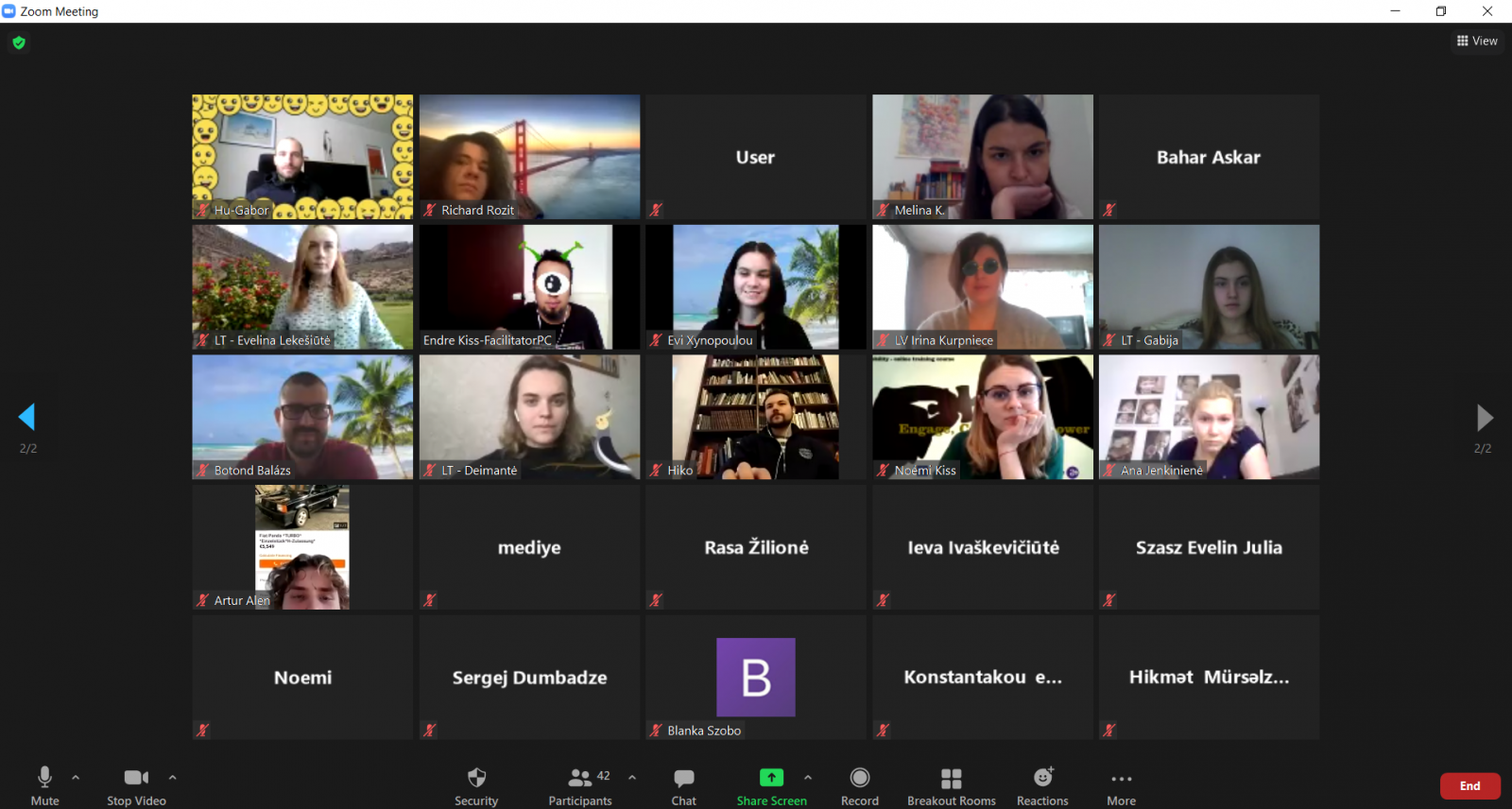Image resolution: width=1512 pixels, height=809 pixels.
Task: Go to previous page of gallery
Action: point(26,417)
